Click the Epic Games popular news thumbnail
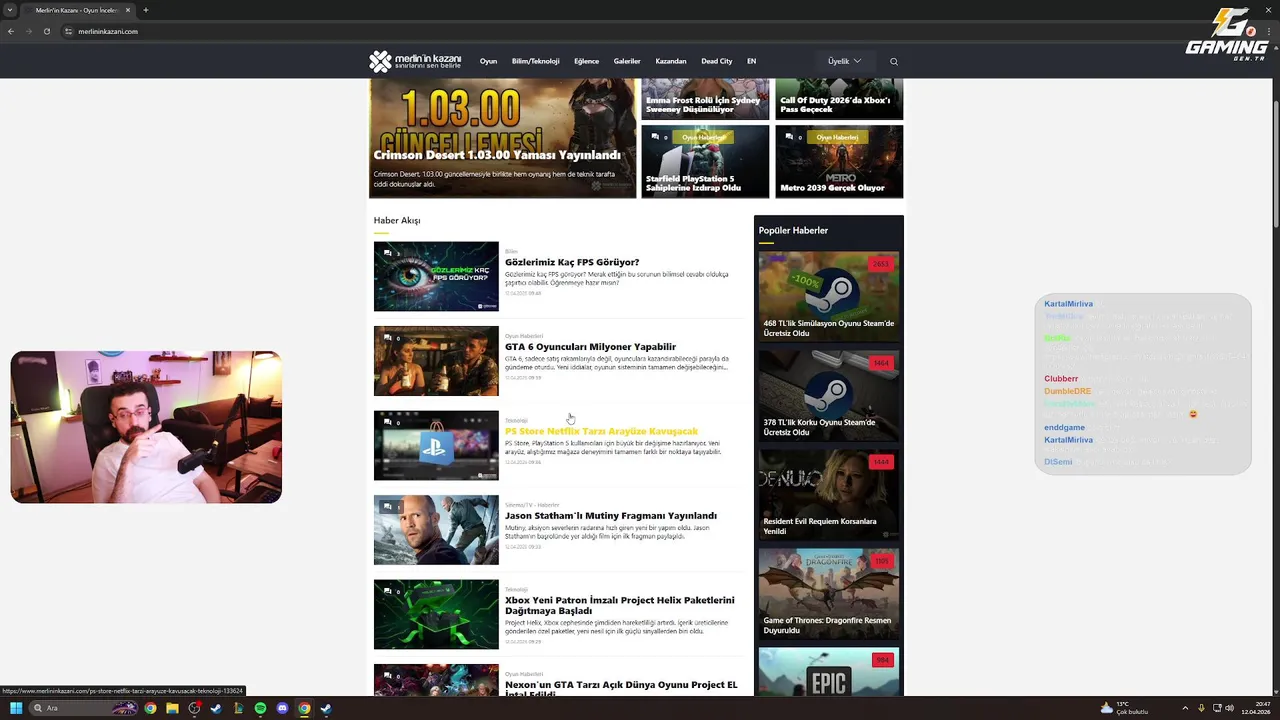The height and width of the screenshot is (720, 1280). click(x=829, y=672)
